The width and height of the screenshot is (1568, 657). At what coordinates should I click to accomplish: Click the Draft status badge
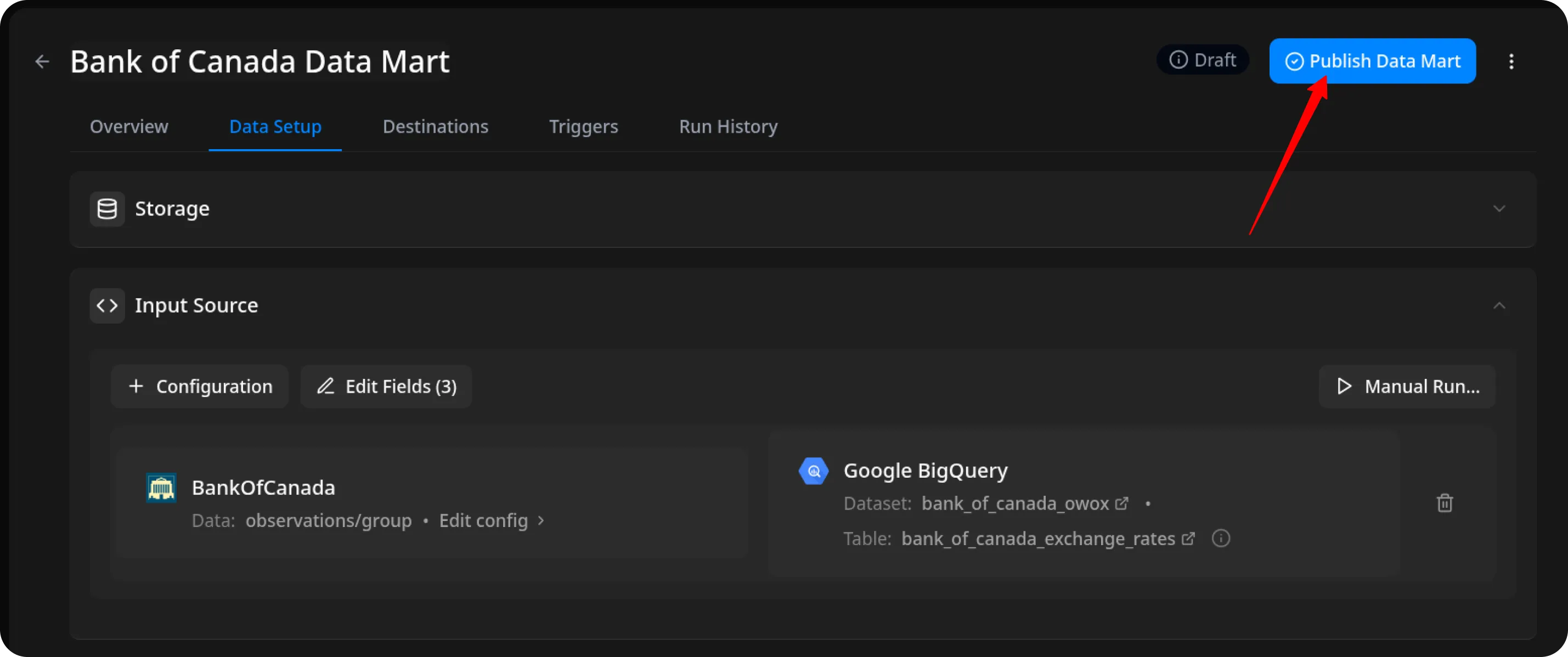point(1202,60)
